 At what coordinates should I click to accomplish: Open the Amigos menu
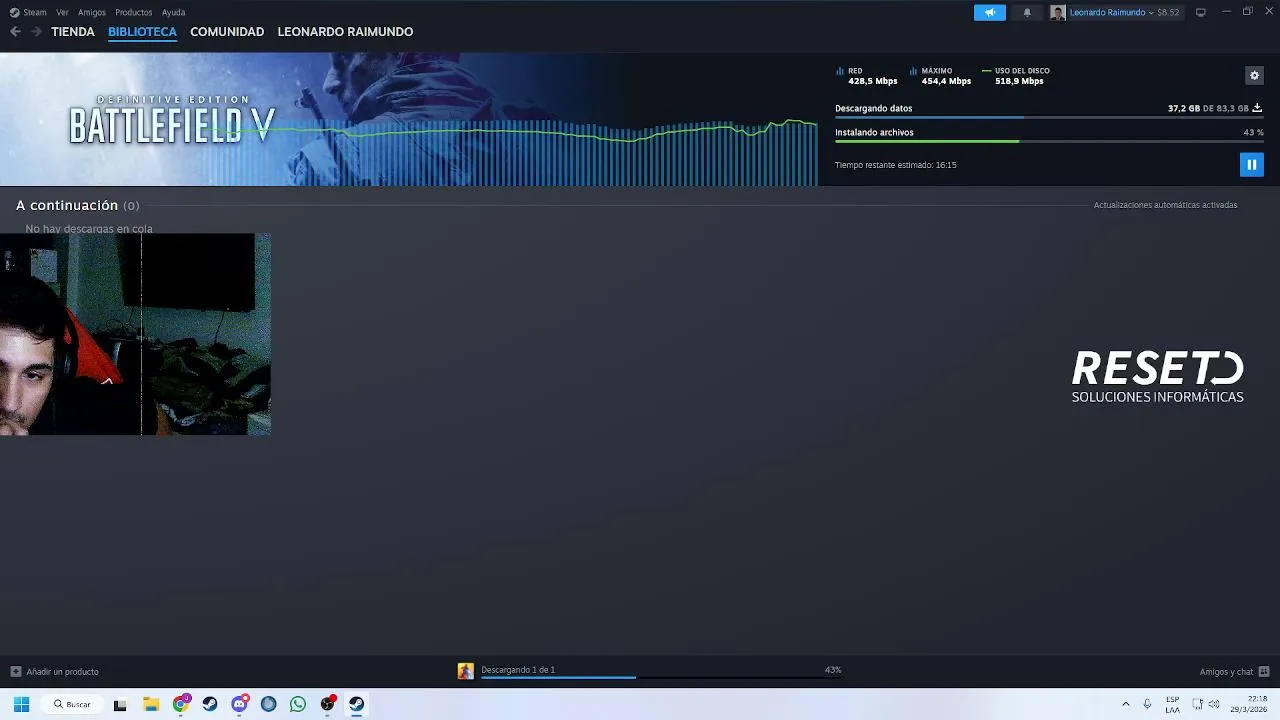pyautogui.click(x=92, y=12)
